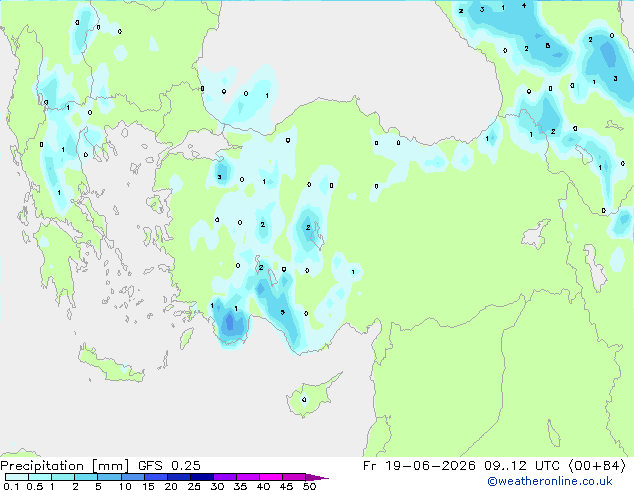Viewport: 634px width, 490px height.
Task: Click the legend label "10"
Action: [x=125, y=486]
